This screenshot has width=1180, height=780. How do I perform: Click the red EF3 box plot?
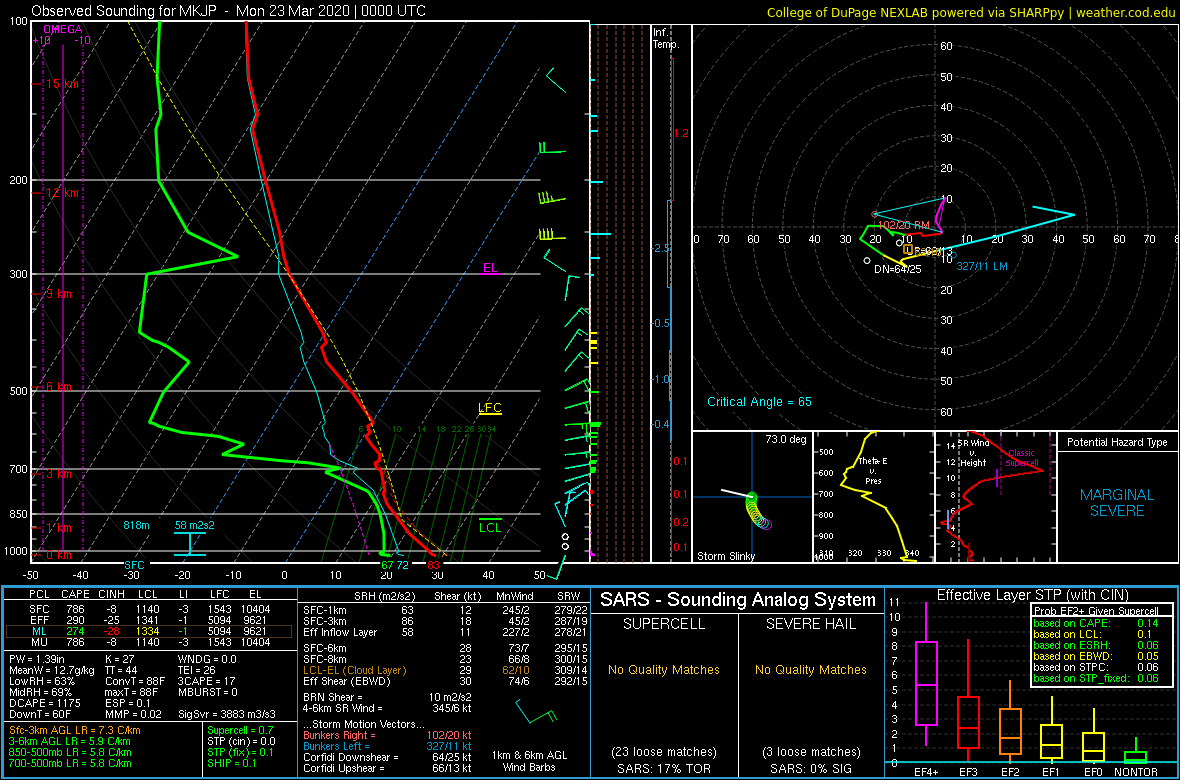(968, 699)
